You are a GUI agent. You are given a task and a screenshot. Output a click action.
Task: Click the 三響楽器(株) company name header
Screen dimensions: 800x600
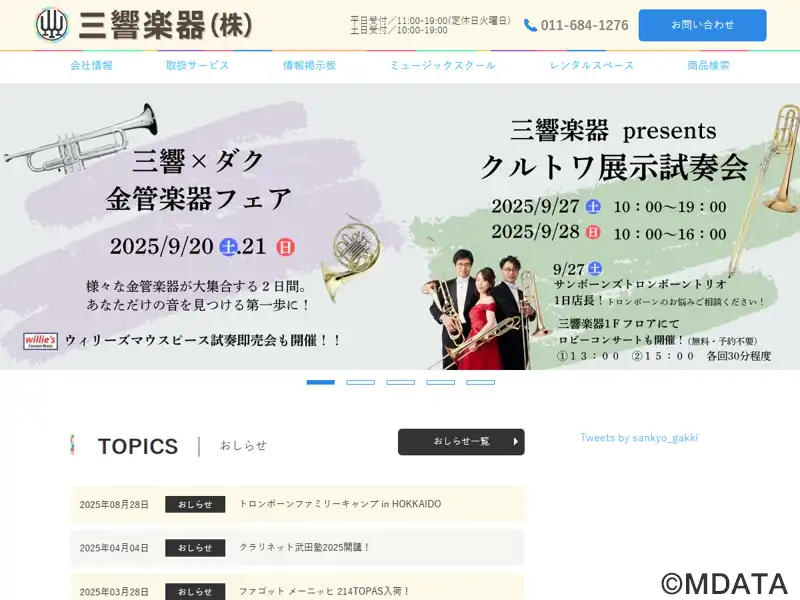166,25
